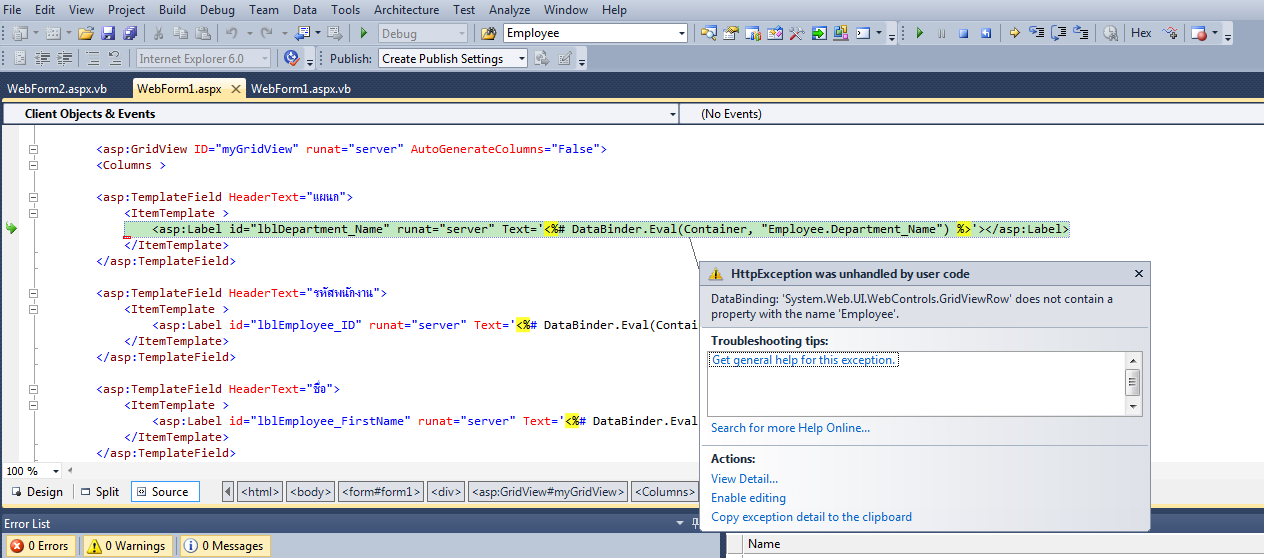Select the <asp:GridView#myGridView> breadcrumb tag
1264x558 pixels.
point(548,492)
